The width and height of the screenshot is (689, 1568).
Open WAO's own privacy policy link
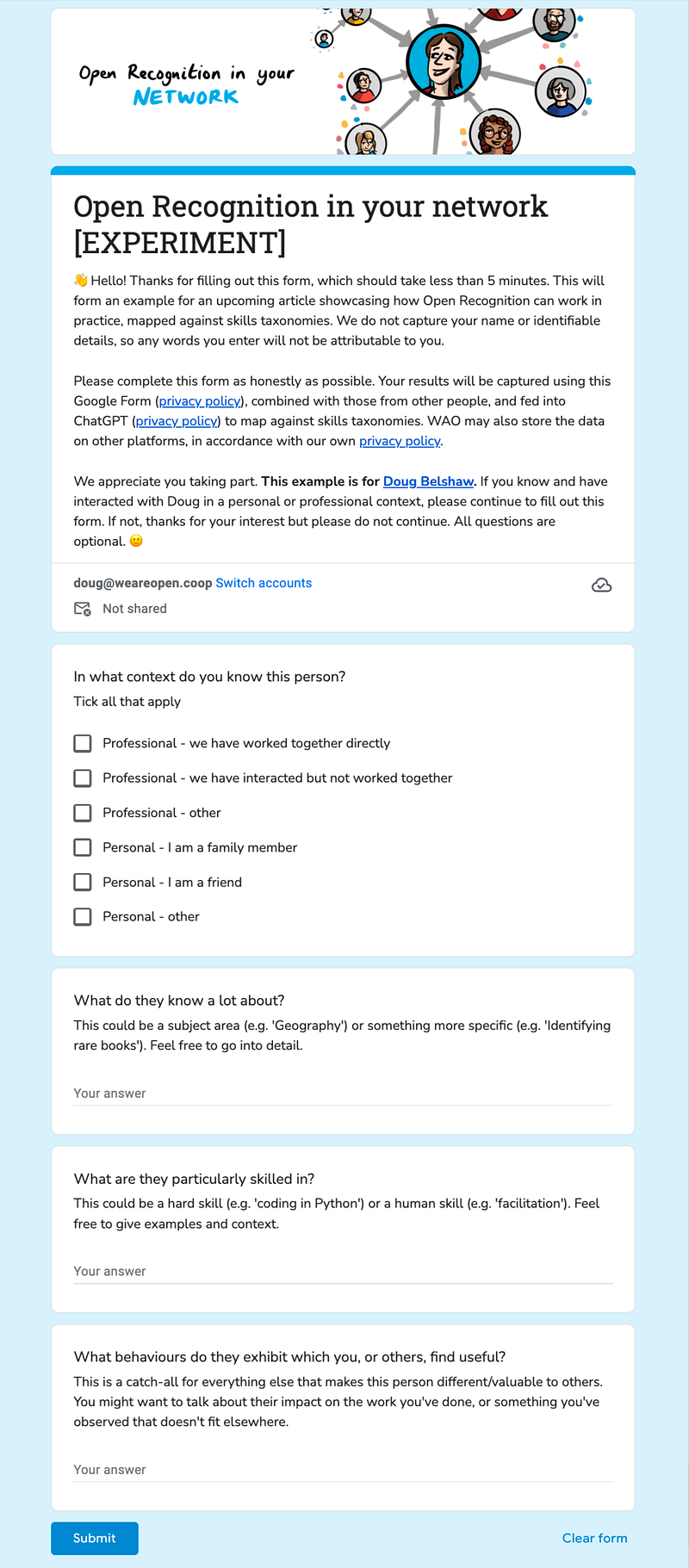[400, 441]
